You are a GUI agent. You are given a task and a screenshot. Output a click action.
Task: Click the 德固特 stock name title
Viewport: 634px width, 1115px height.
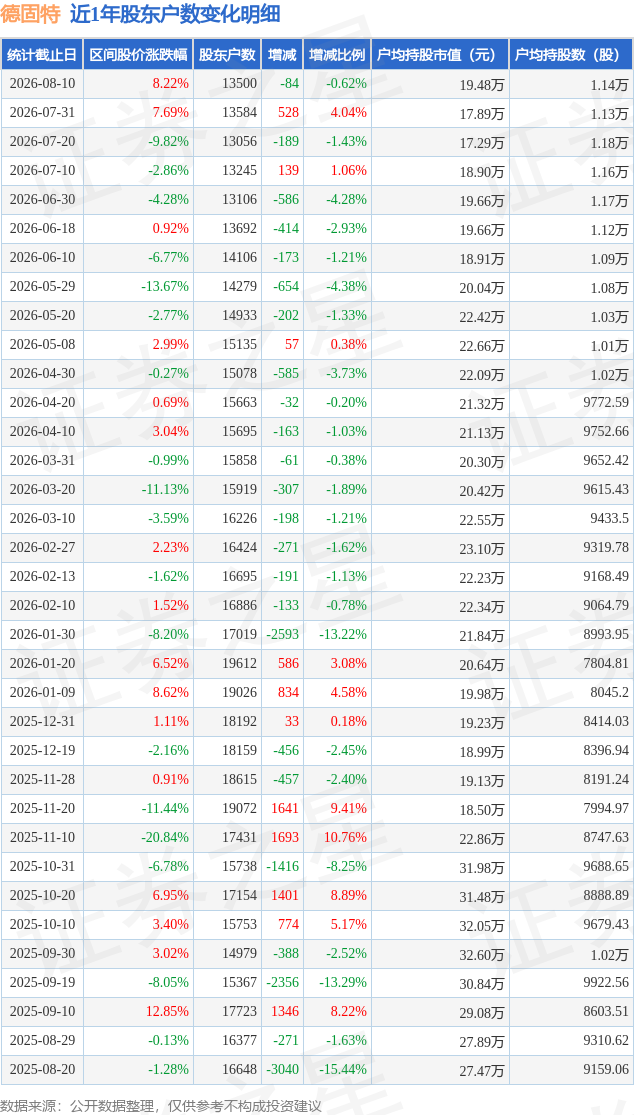tap(31, 14)
